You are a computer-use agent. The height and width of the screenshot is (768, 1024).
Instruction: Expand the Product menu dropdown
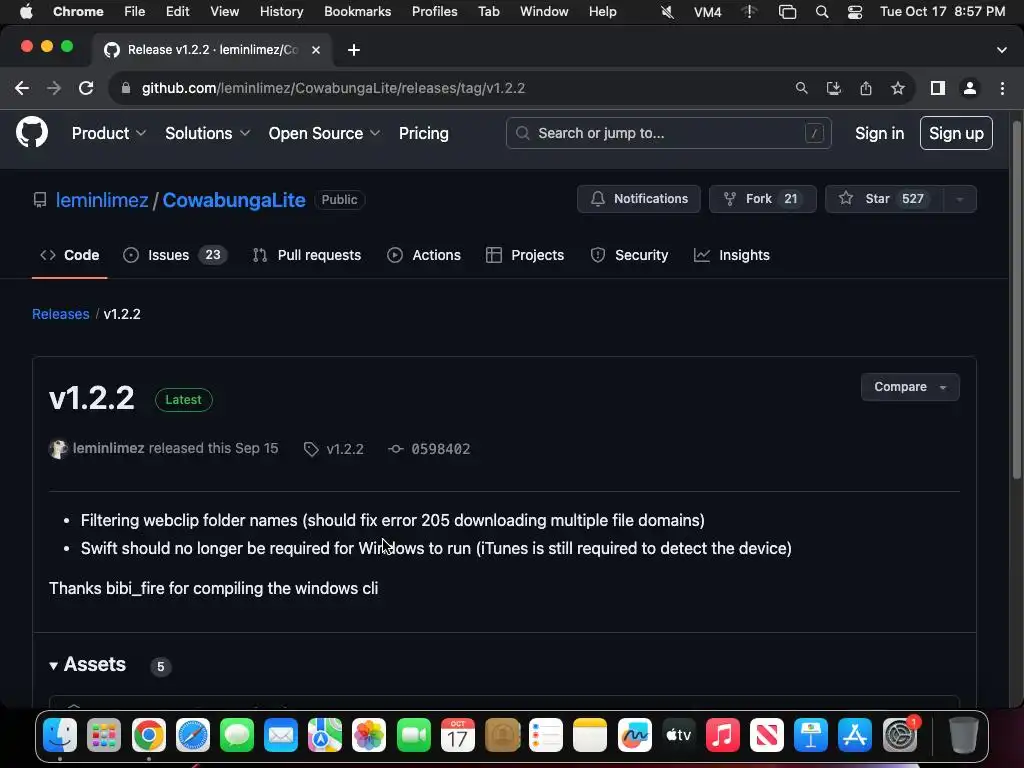point(108,133)
